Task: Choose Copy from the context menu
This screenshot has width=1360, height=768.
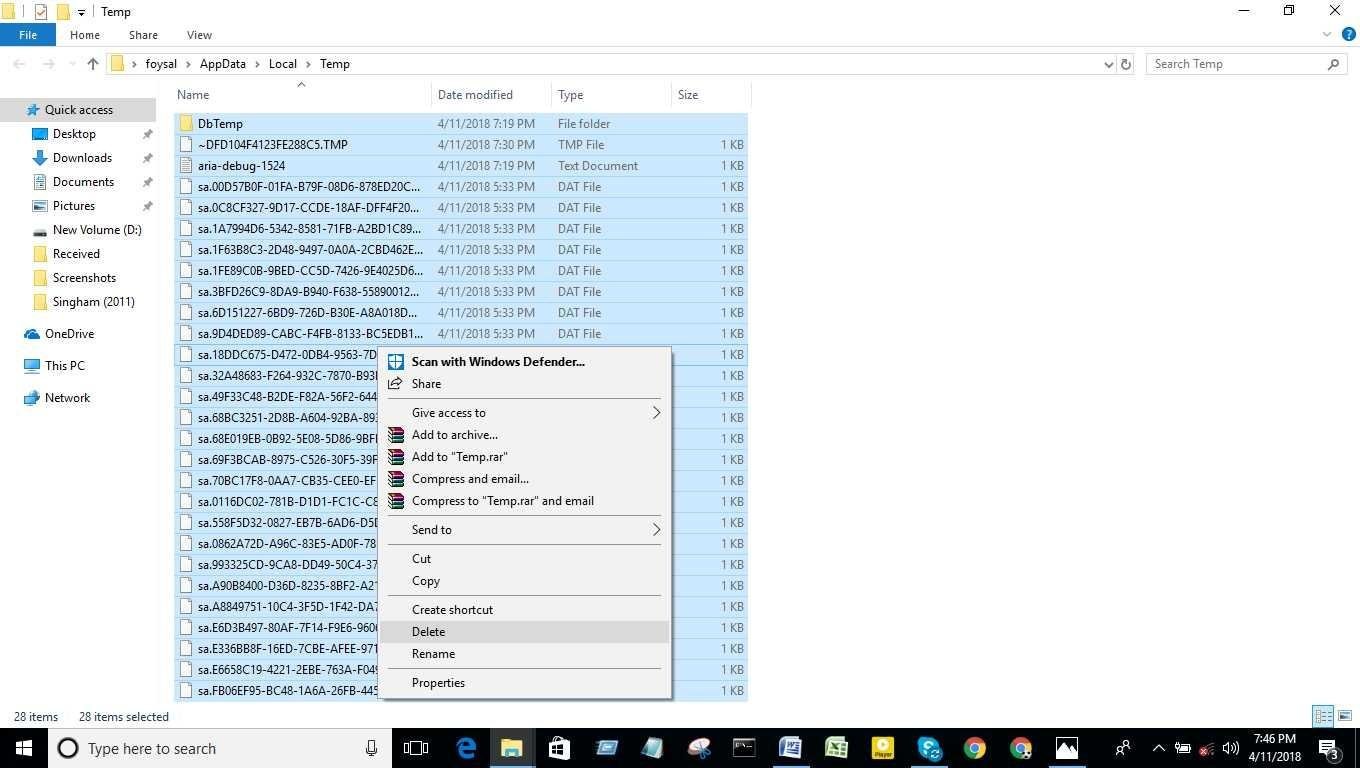Action: point(525,581)
